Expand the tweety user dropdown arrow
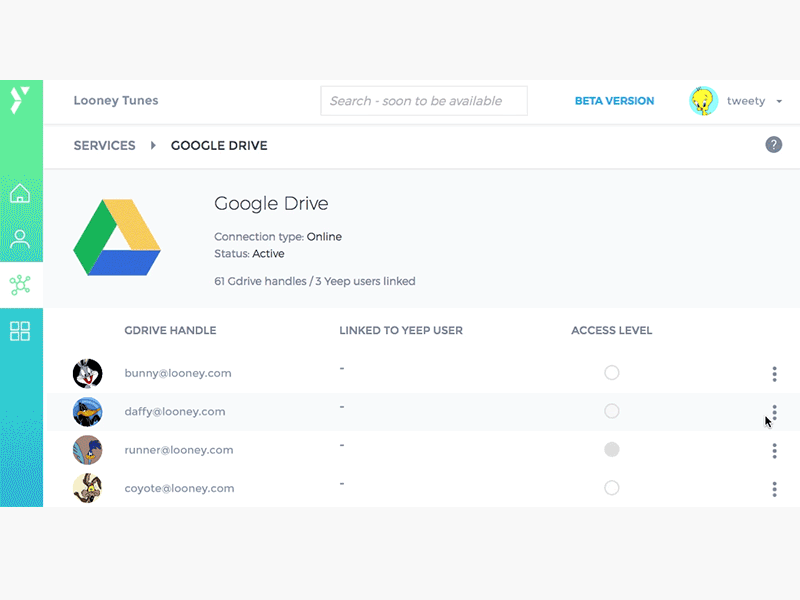 (779, 101)
